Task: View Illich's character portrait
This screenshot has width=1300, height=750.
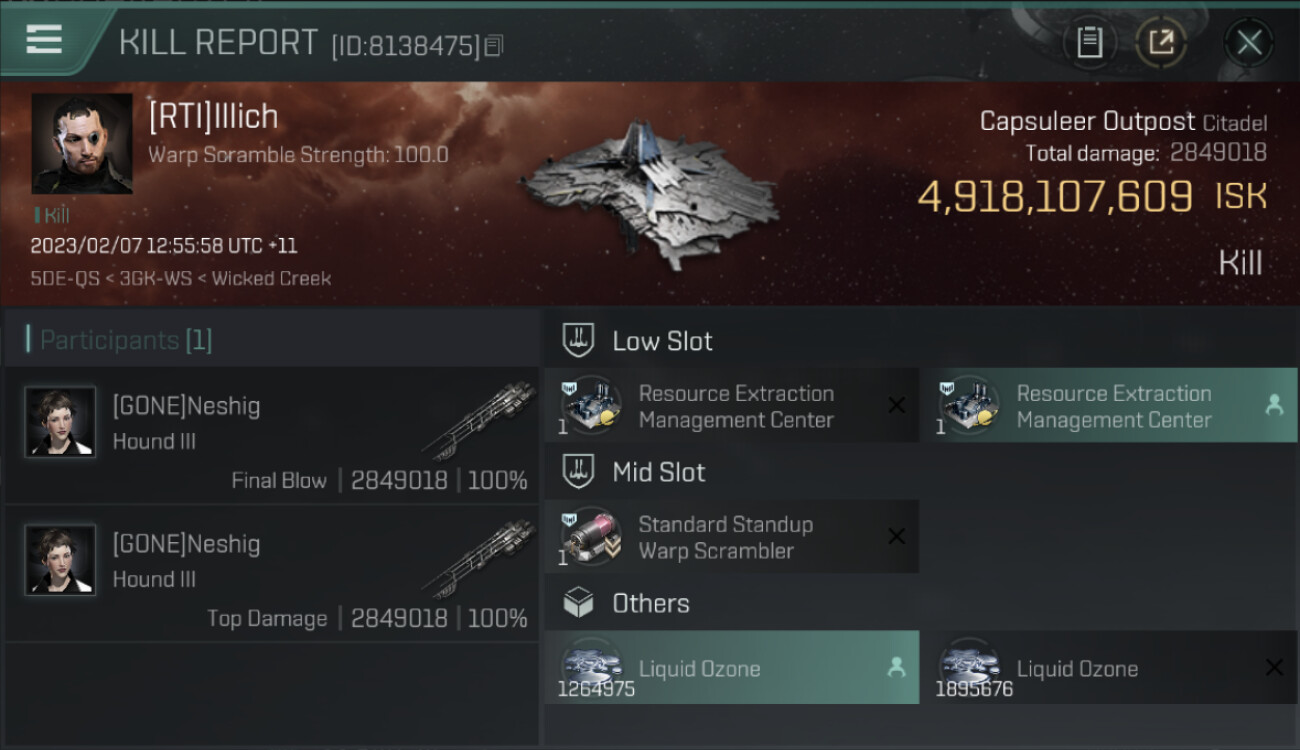Action: tap(82, 144)
